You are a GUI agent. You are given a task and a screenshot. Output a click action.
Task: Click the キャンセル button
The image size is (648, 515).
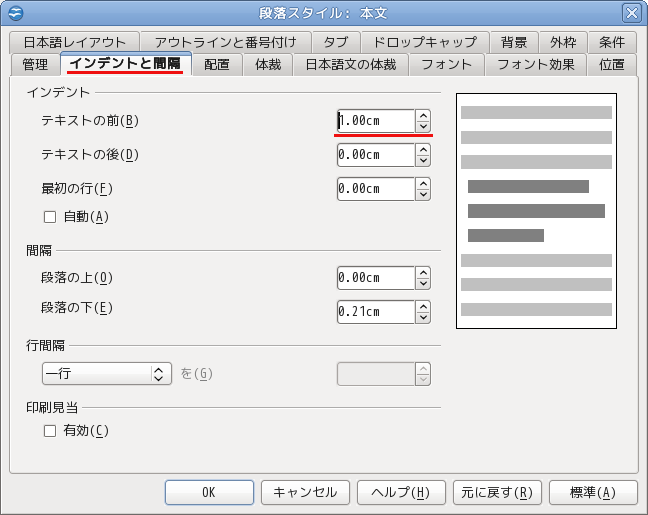tap(305, 492)
